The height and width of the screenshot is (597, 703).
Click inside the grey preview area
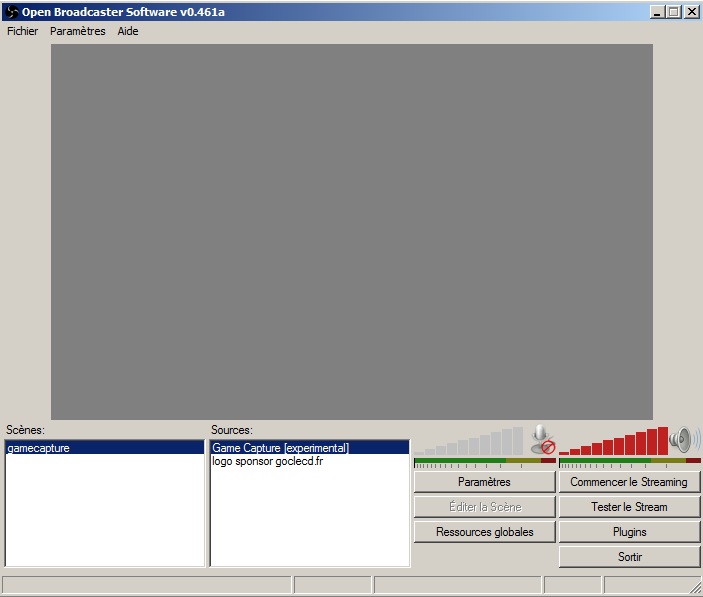click(x=351, y=231)
